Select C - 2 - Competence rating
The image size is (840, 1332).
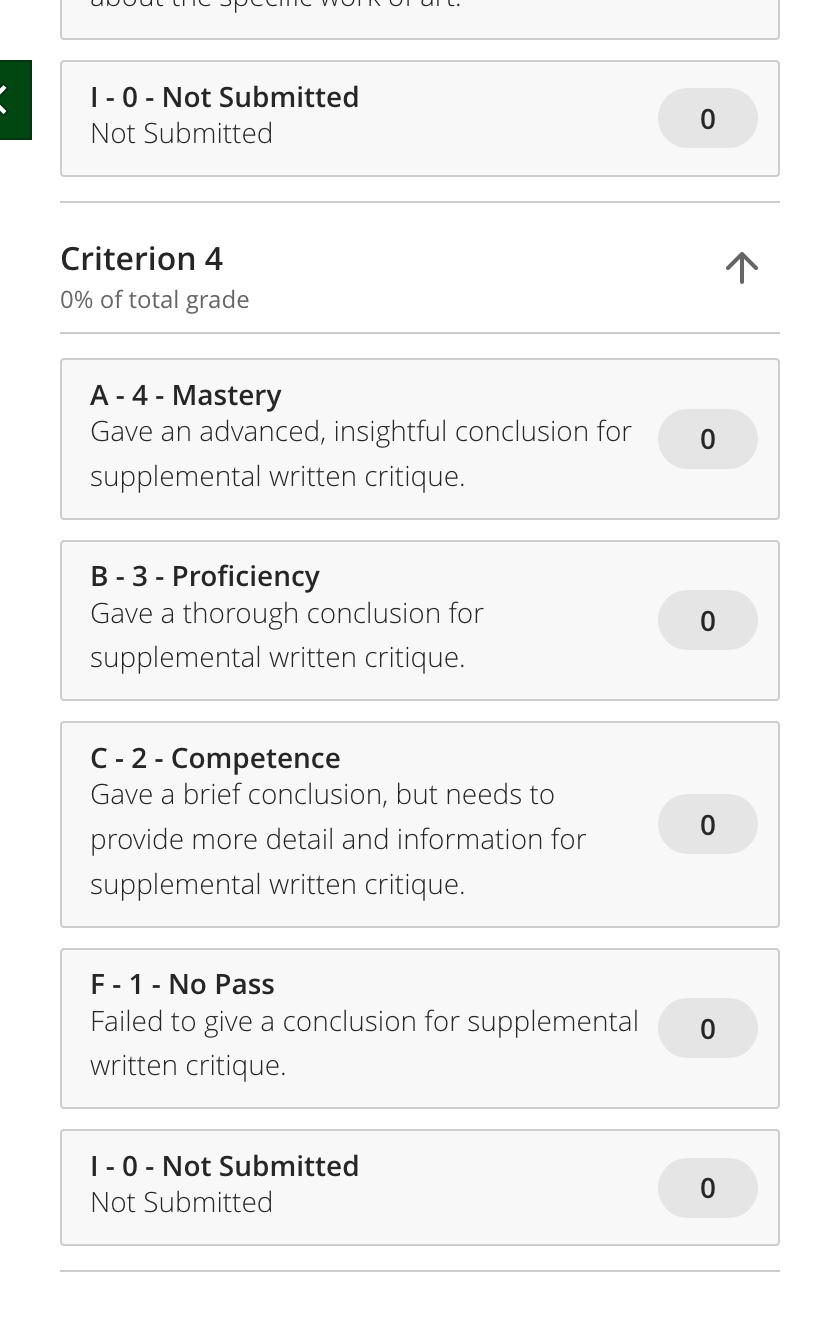click(420, 824)
